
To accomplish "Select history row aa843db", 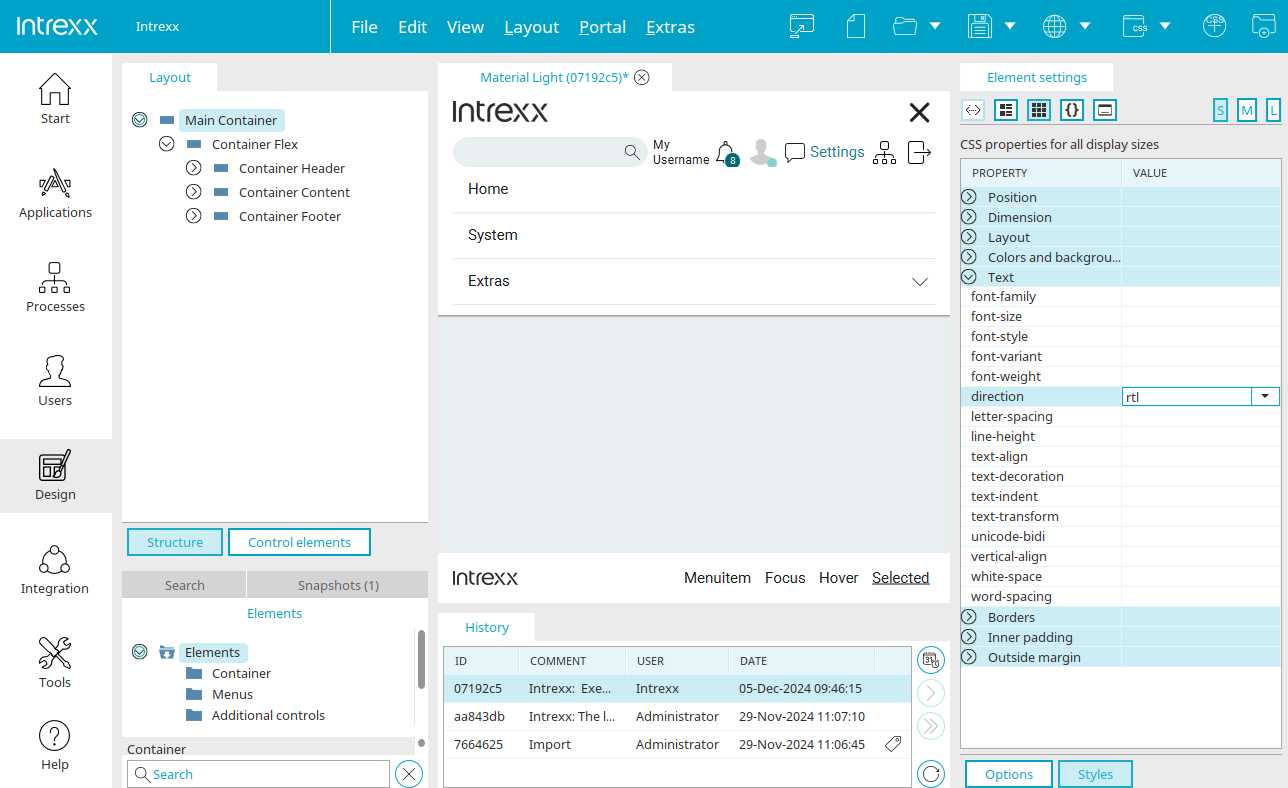I will [678, 716].
